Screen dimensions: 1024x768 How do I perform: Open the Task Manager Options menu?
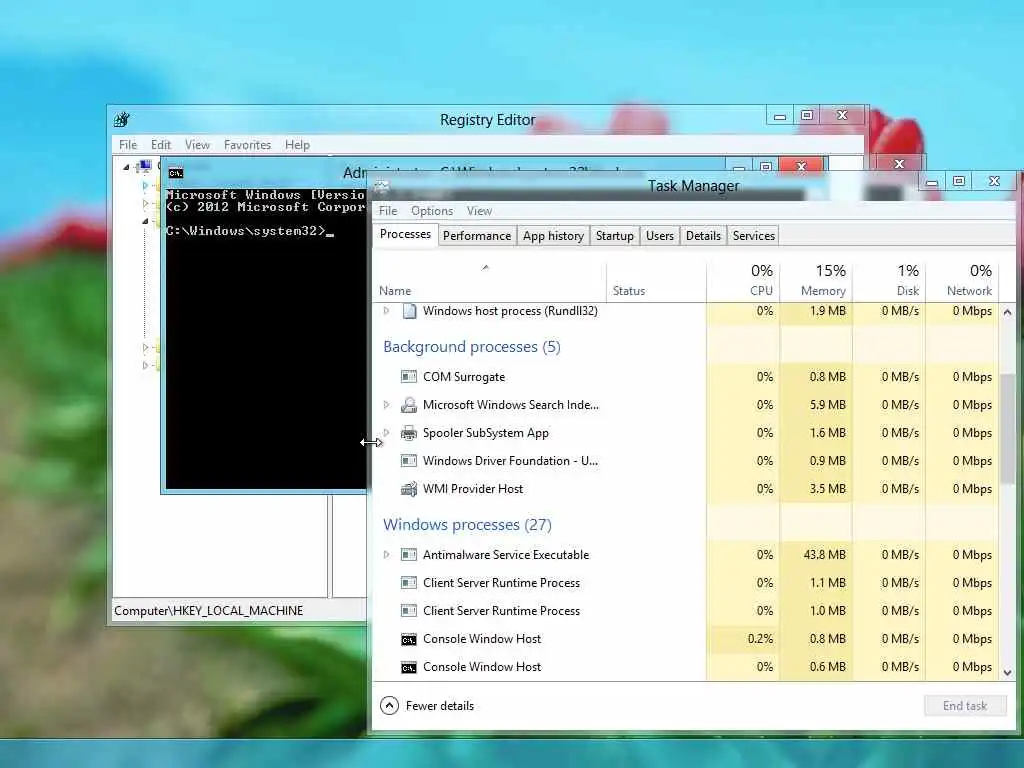coord(432,211)
